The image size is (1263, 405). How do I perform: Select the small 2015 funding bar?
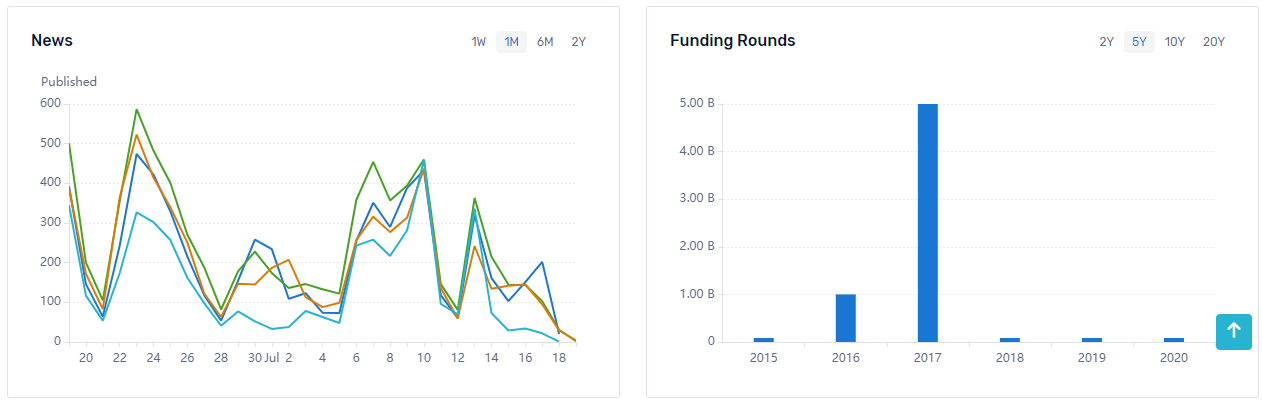[x=763, y=339]
